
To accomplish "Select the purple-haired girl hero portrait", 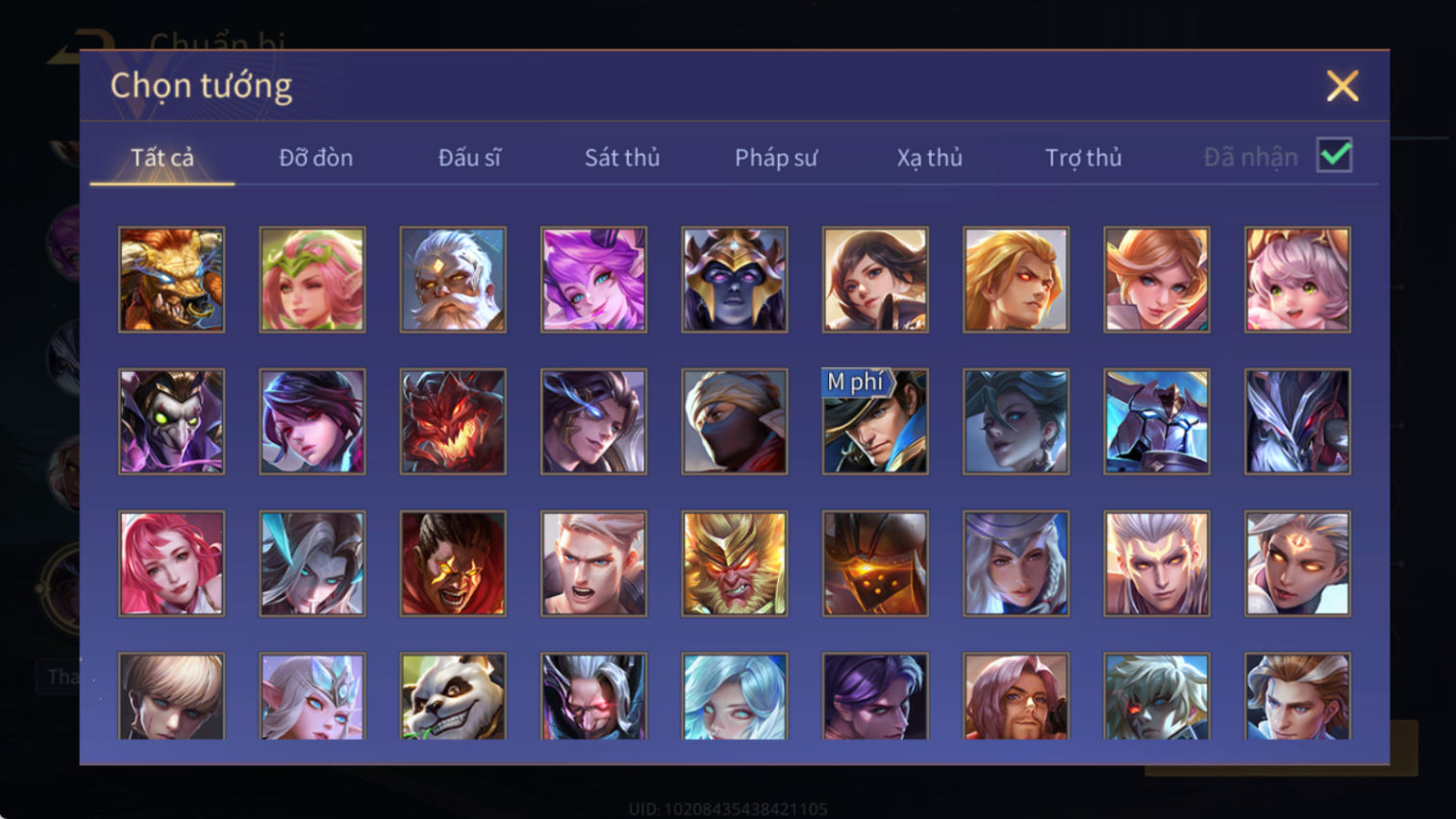I will pyautogui.click(x=593, y=280).
